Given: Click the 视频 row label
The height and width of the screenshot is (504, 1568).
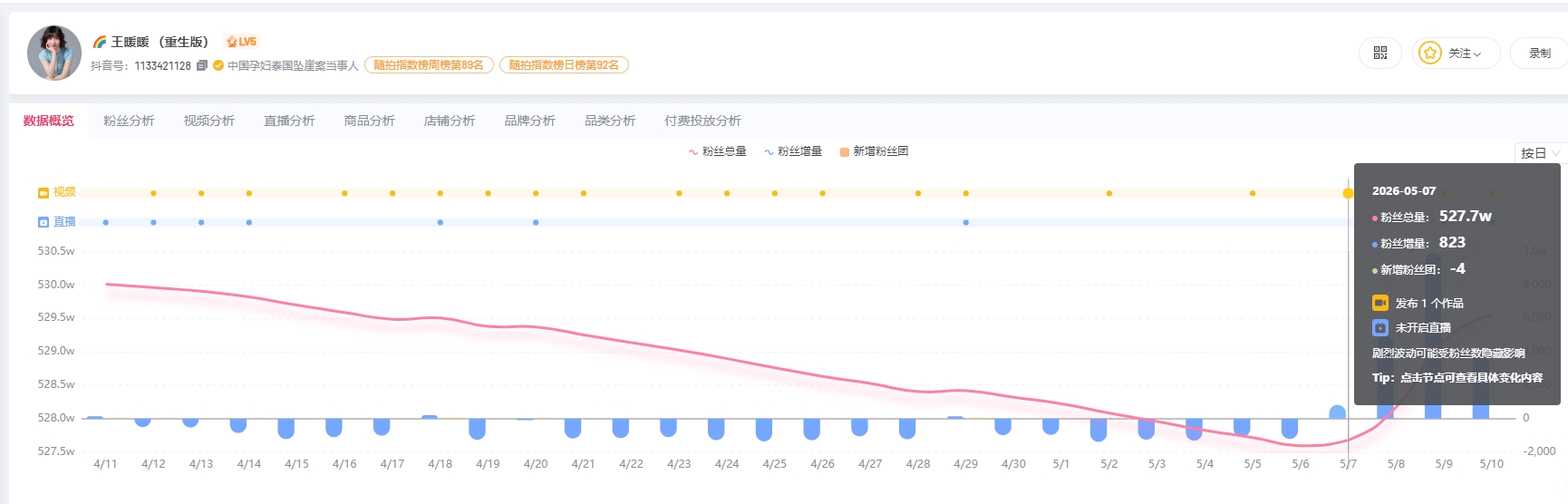Looking at the screenshot, I should coord(64,192).
